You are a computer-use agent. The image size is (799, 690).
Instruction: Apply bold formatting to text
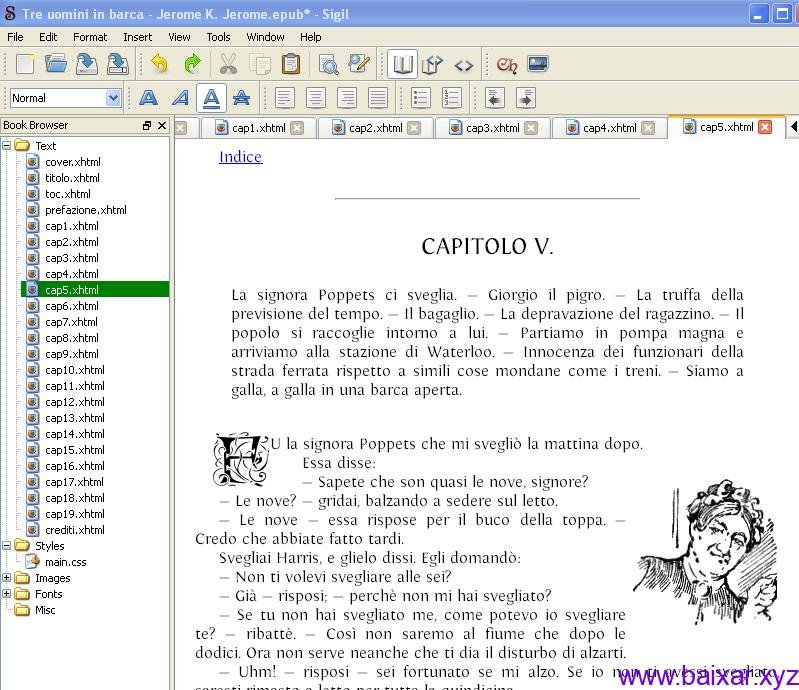coord(148,97)
